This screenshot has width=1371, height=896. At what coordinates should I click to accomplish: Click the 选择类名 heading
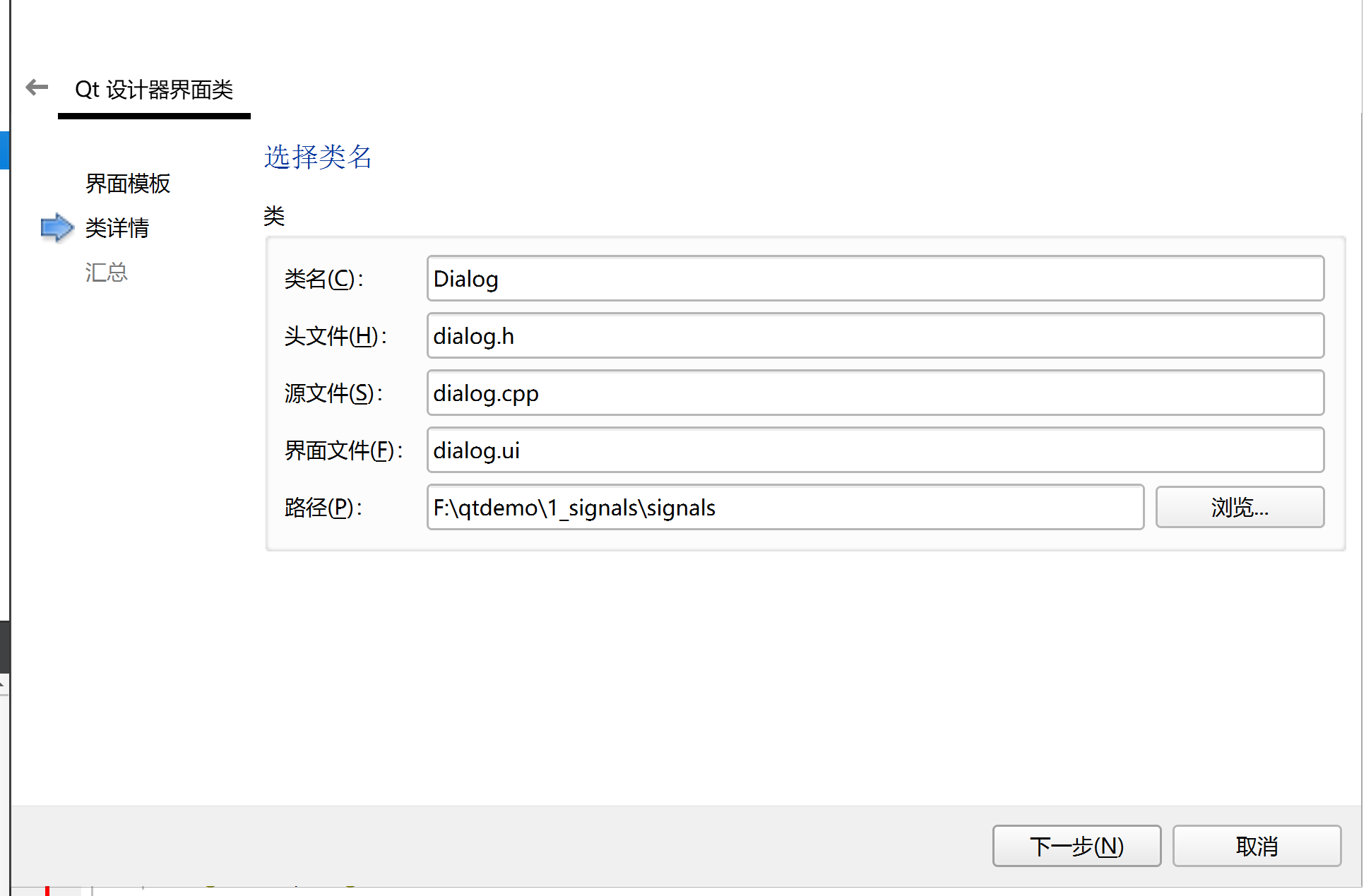click(x=318, y=157)
